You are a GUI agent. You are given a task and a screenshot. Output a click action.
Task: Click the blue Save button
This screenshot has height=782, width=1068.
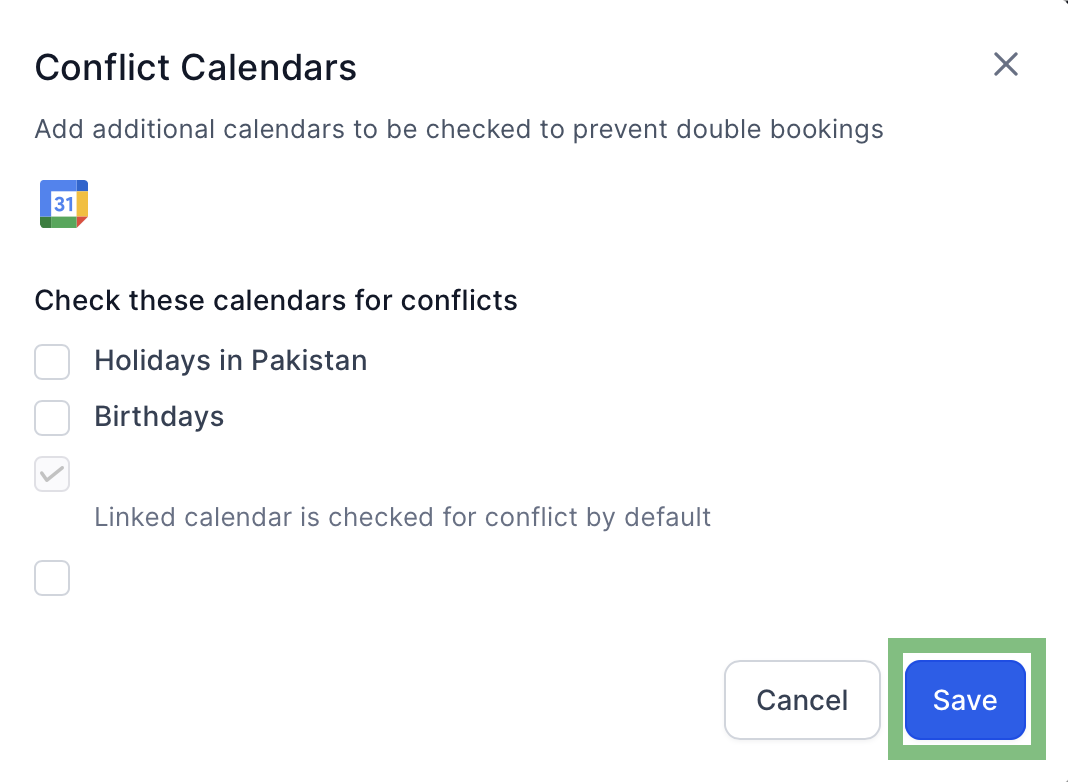pyautogui.click(x=965, y=700)
